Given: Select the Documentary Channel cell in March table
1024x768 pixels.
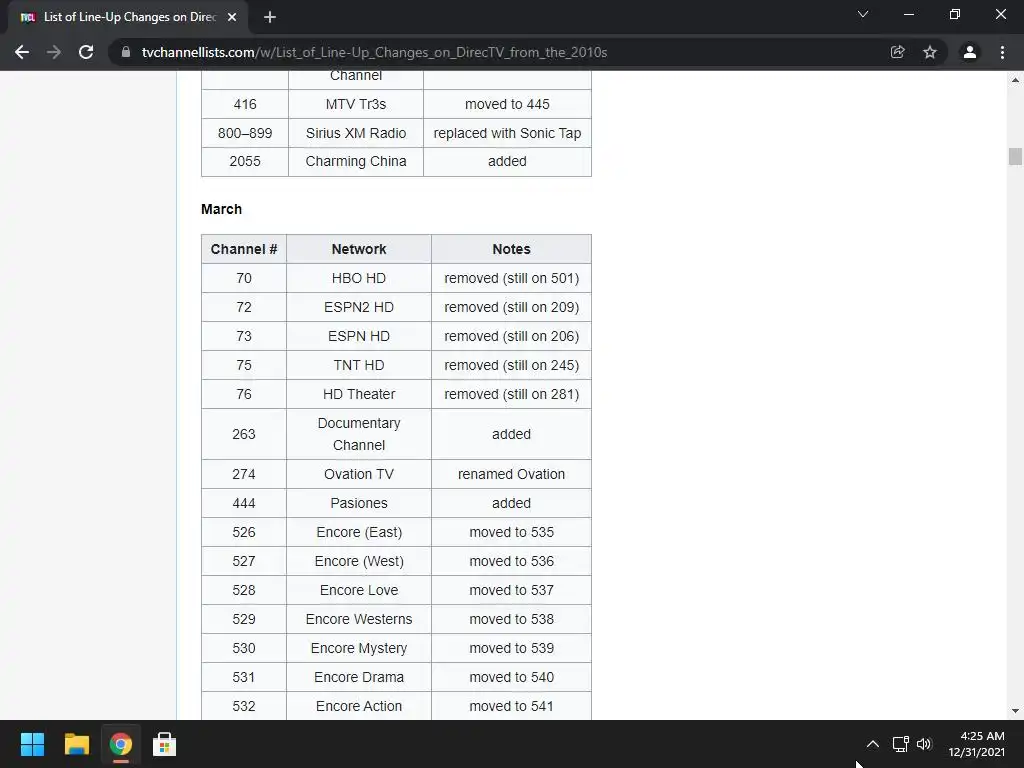Looking at the screenshot, I should pyautogui.click(x=359, y=434).
